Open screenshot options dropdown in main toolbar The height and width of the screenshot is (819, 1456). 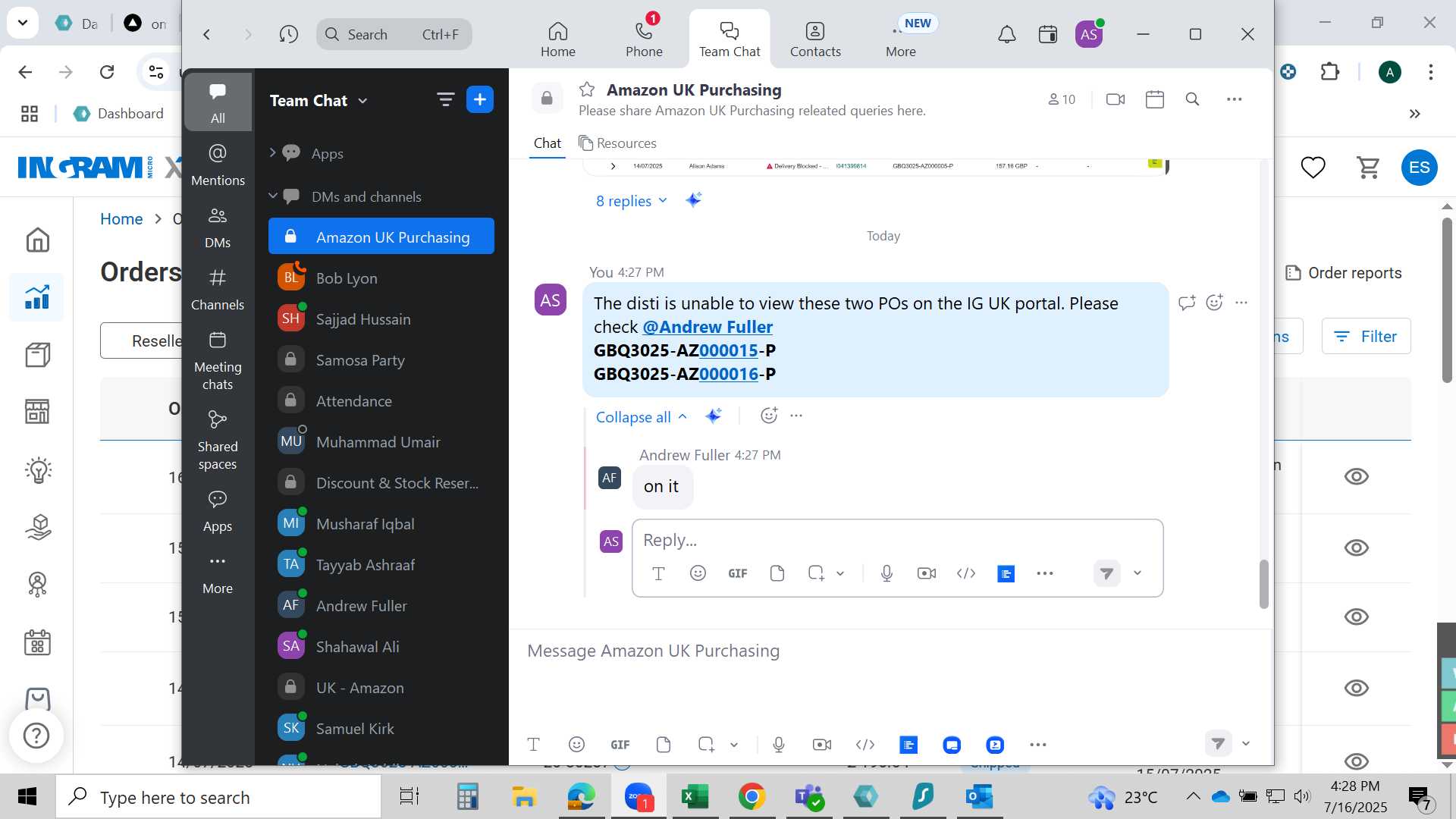[x=734, y=745]
